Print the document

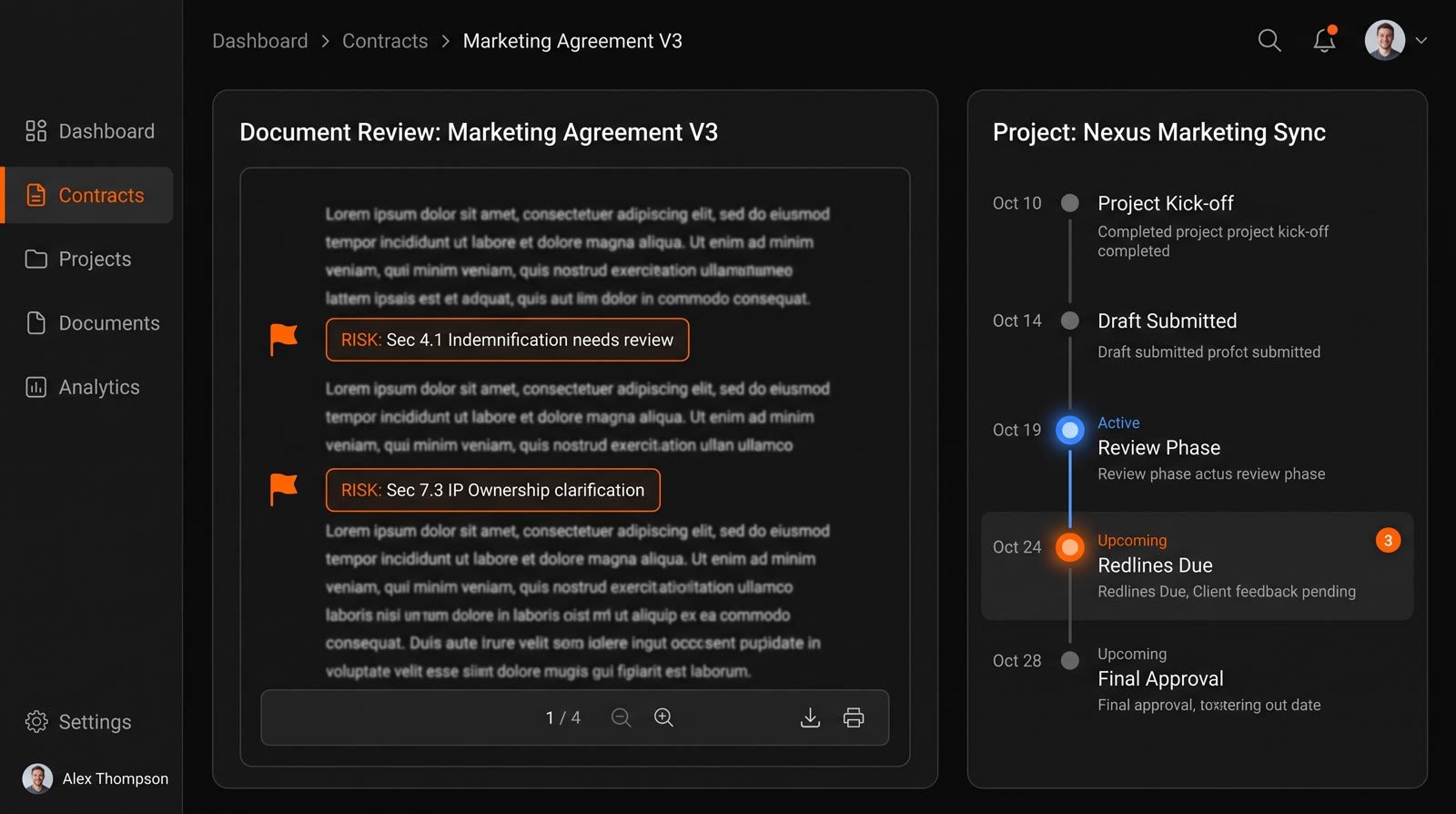(x=854, y=717)
